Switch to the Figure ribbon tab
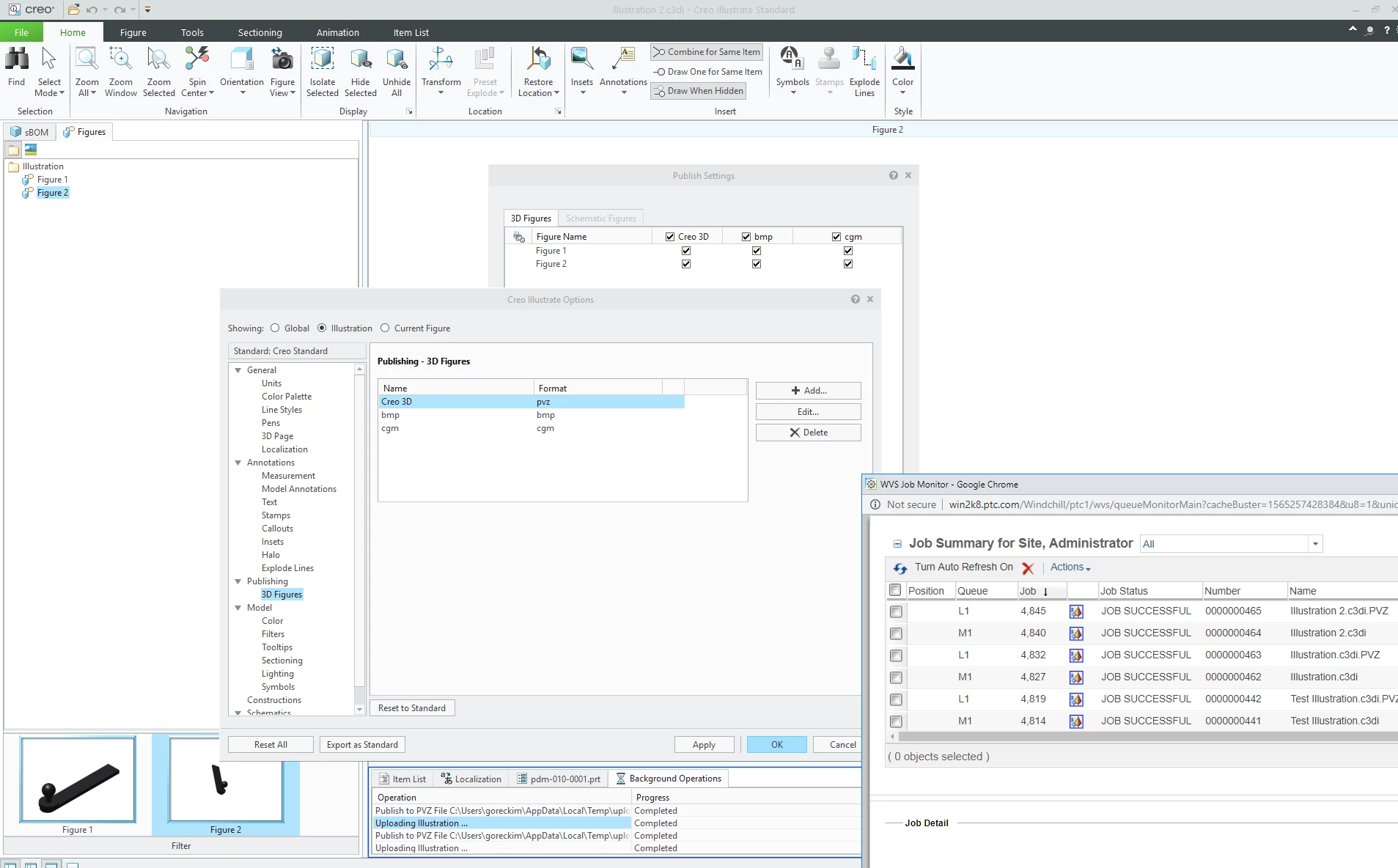The height and width of the screenshot is (868, 1398). 133,32
